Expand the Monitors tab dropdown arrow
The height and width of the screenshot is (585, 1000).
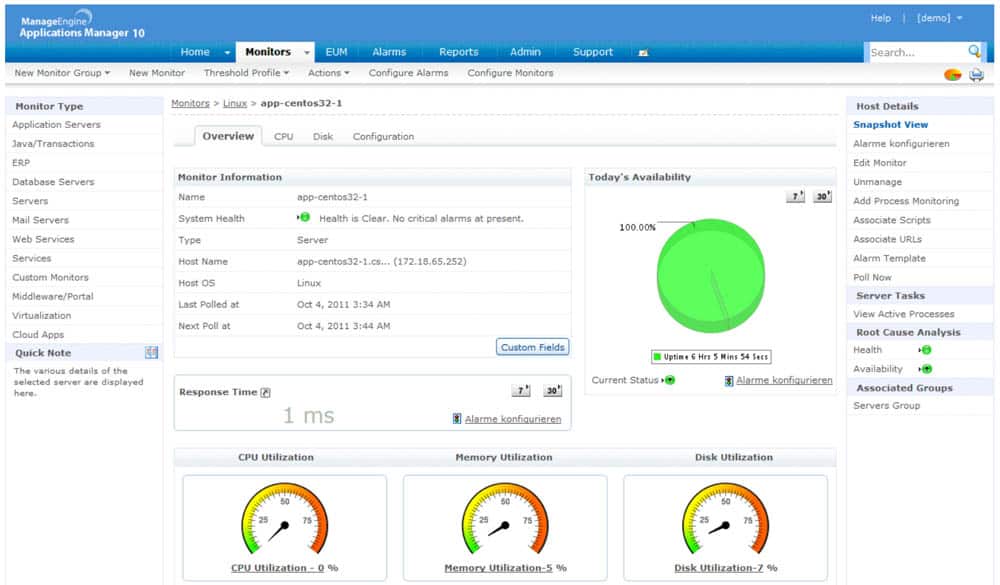tap(307, 52)
